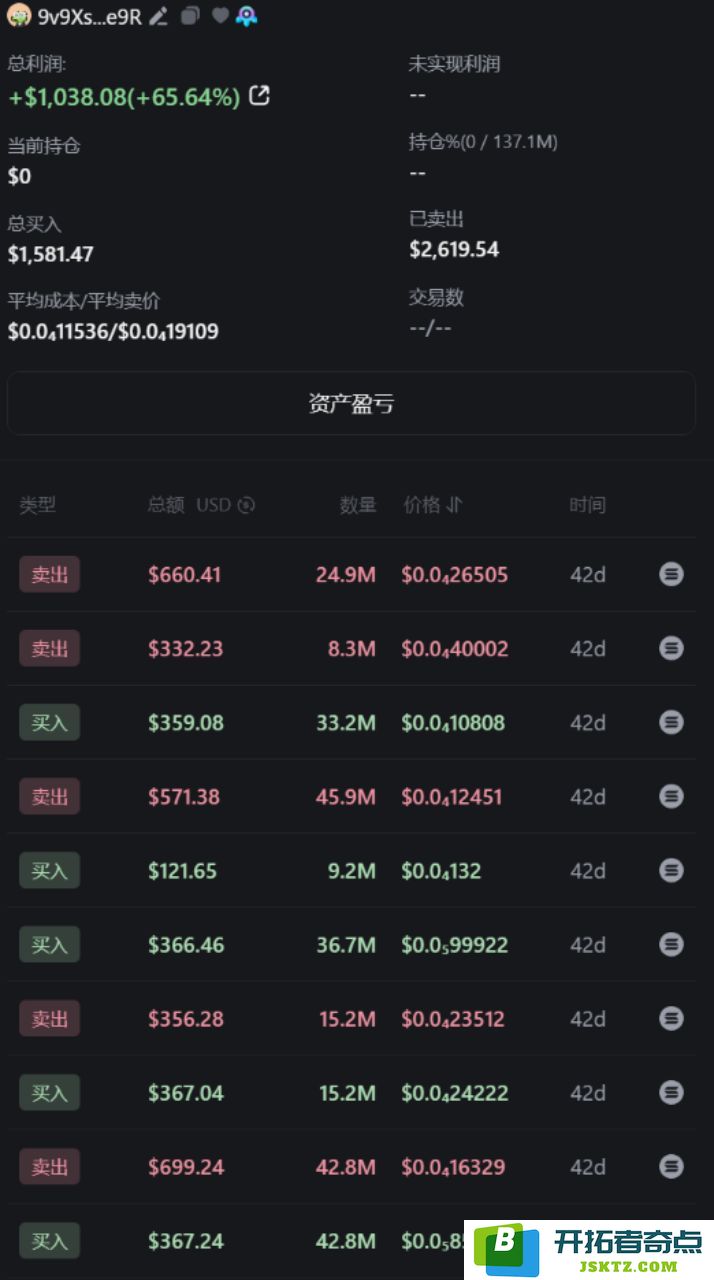Sort by 价格 column arrows

tap(455, 505)
